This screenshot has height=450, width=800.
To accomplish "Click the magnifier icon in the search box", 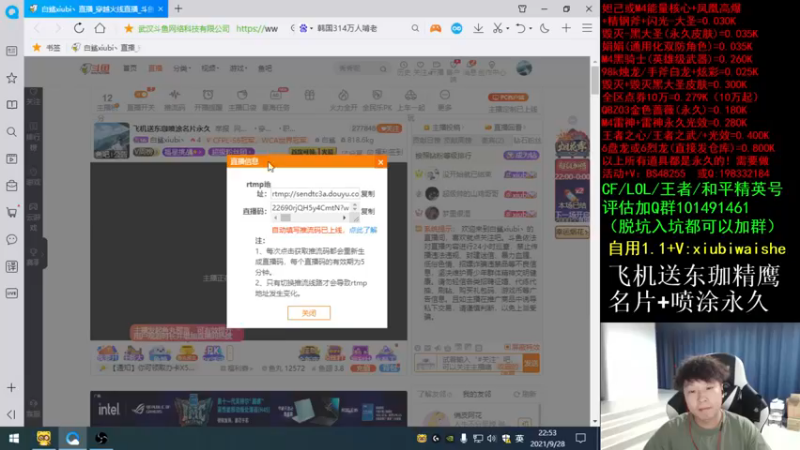I will (x=415, y=29).
